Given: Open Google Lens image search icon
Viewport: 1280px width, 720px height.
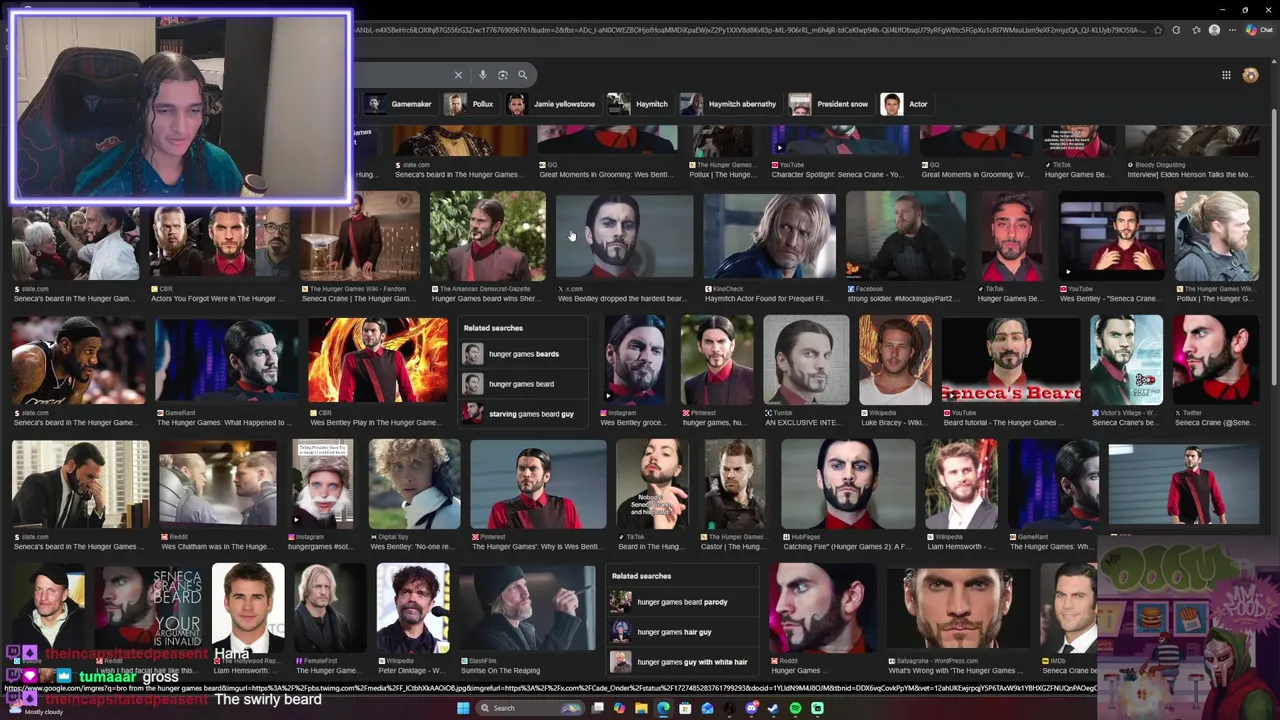Looking at the screenshot, I should point(503,75).
